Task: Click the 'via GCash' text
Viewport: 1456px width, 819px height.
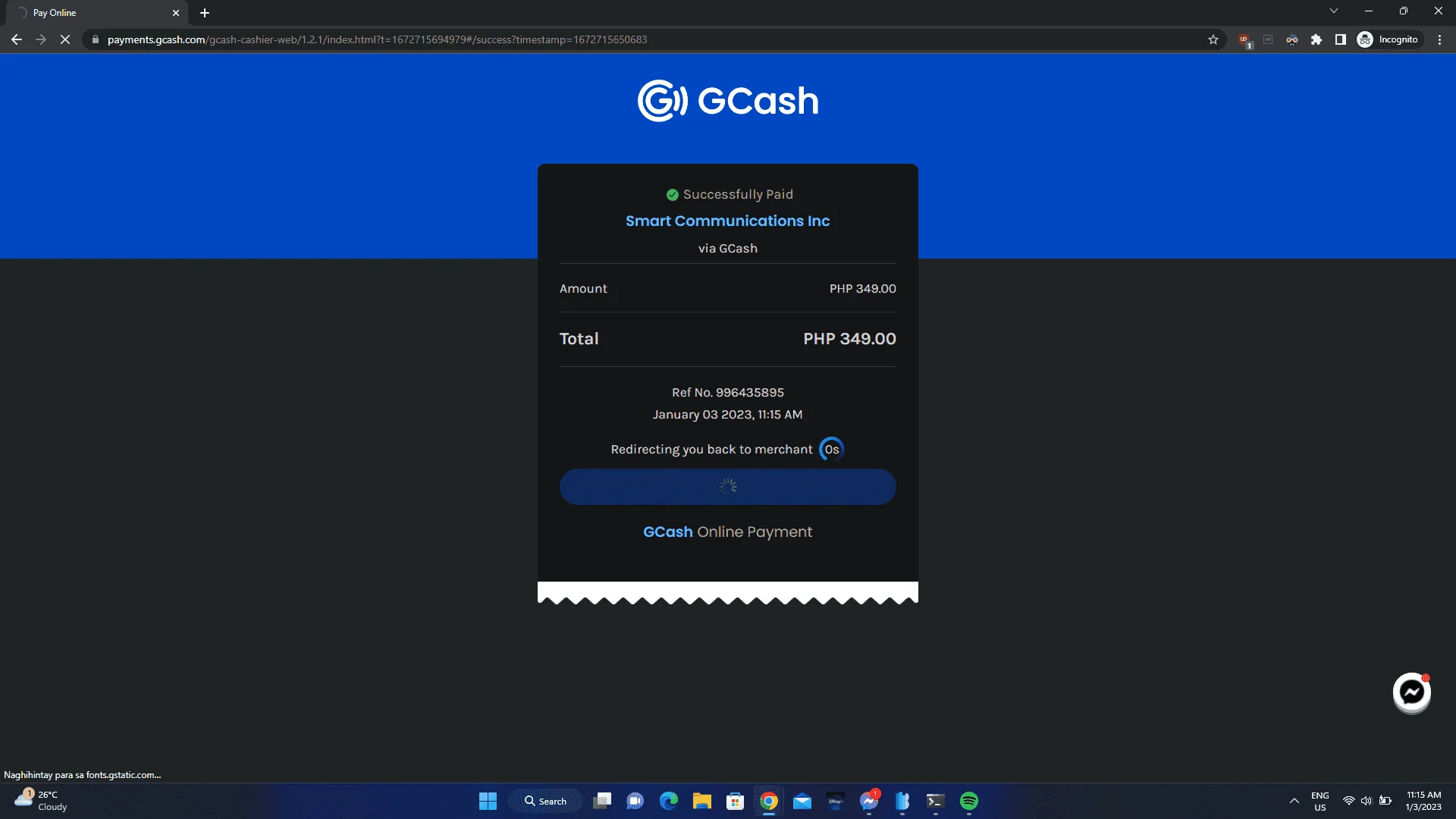Action: [x=728, y=249]
